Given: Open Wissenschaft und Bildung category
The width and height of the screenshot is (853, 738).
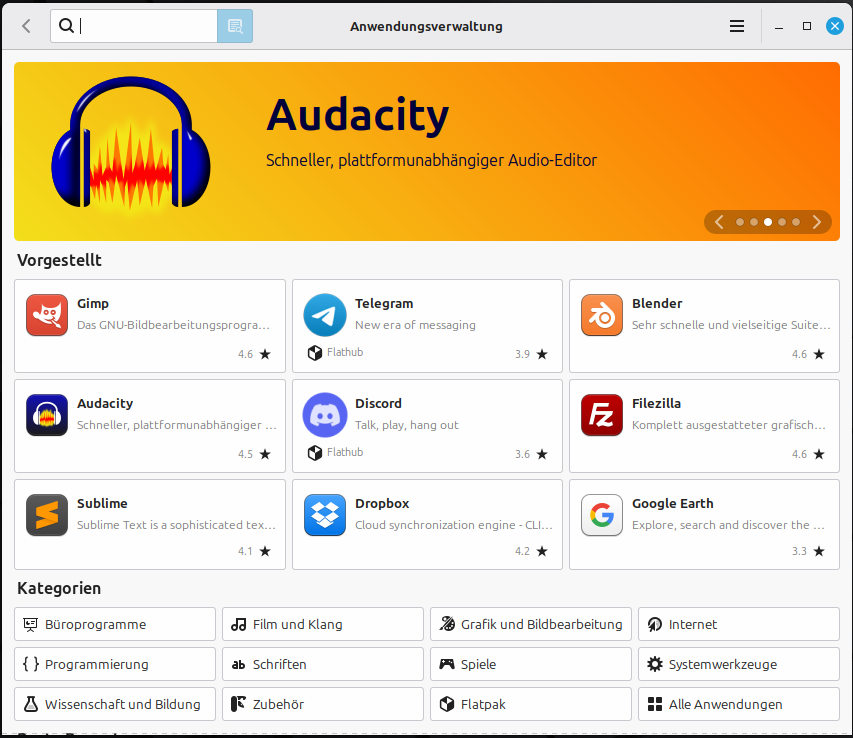Looking at the screenshot, I should pos(115,704).
